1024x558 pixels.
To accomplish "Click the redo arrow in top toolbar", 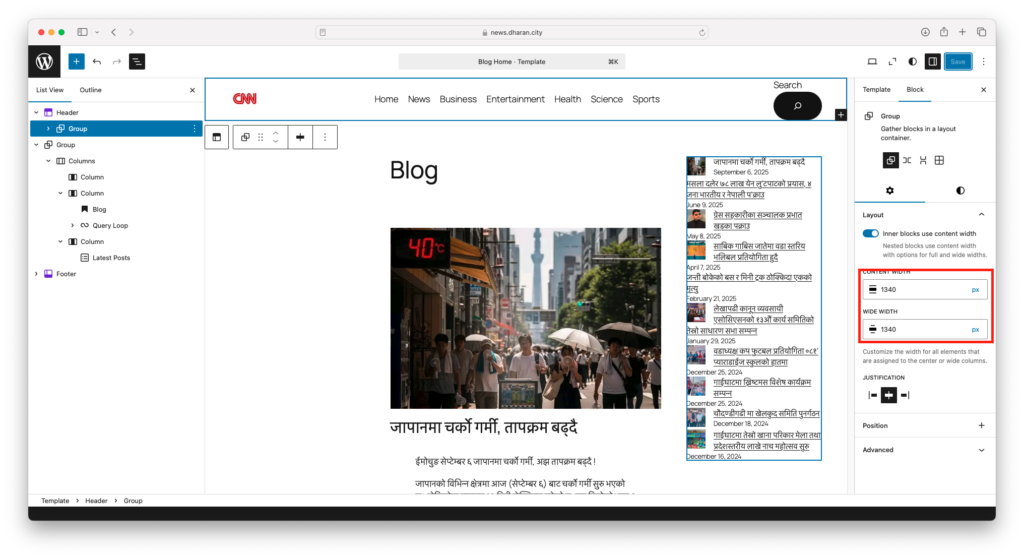I will tap(117, 61).
